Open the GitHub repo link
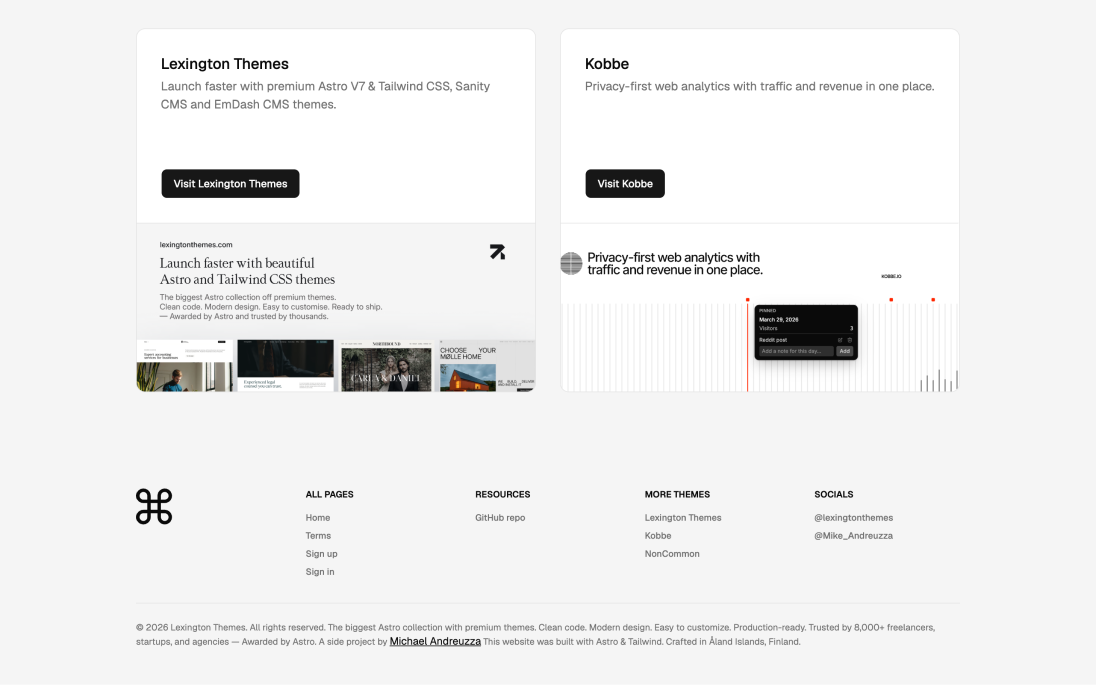The height and width of the screenshot is (685, 1096). [x=500, y=518]
